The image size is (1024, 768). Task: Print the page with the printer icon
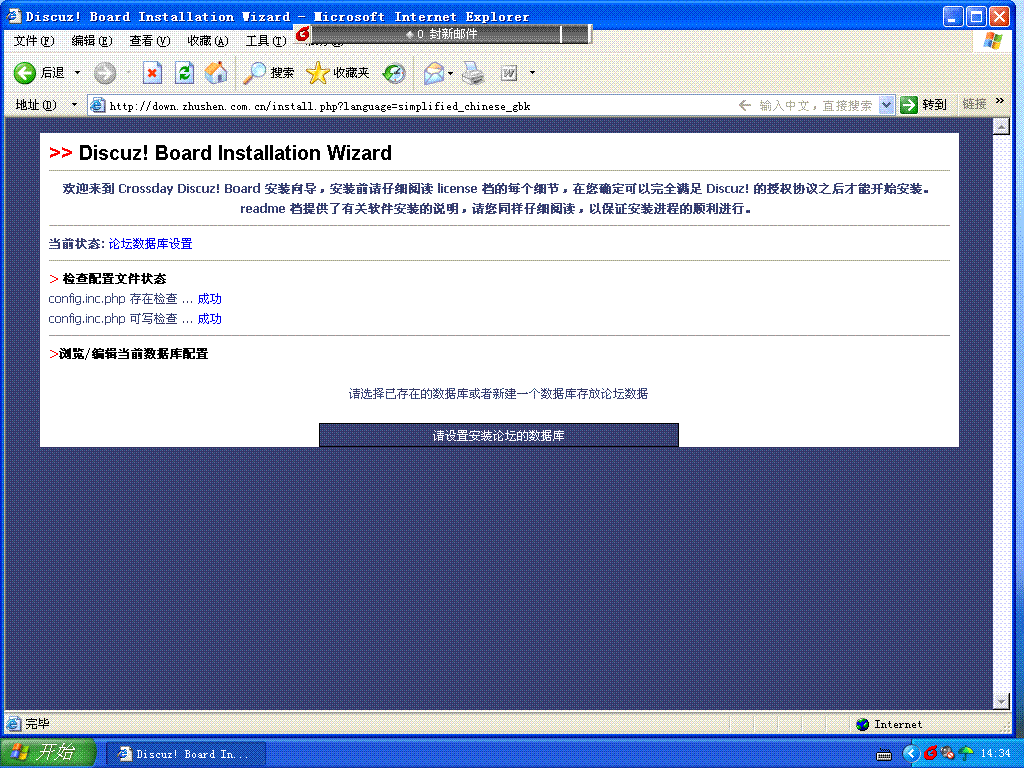[x=473, y=72]
